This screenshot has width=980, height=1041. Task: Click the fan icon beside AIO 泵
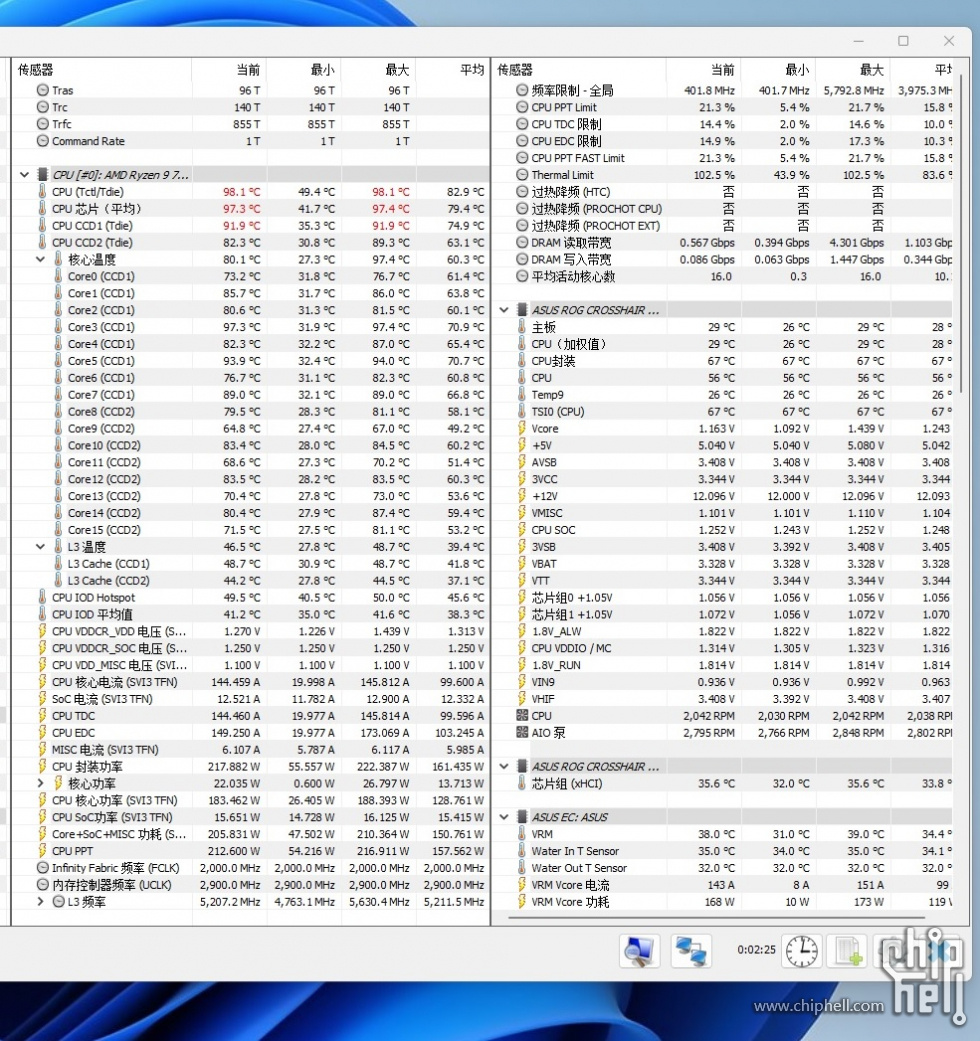click(x=522, y=733)
